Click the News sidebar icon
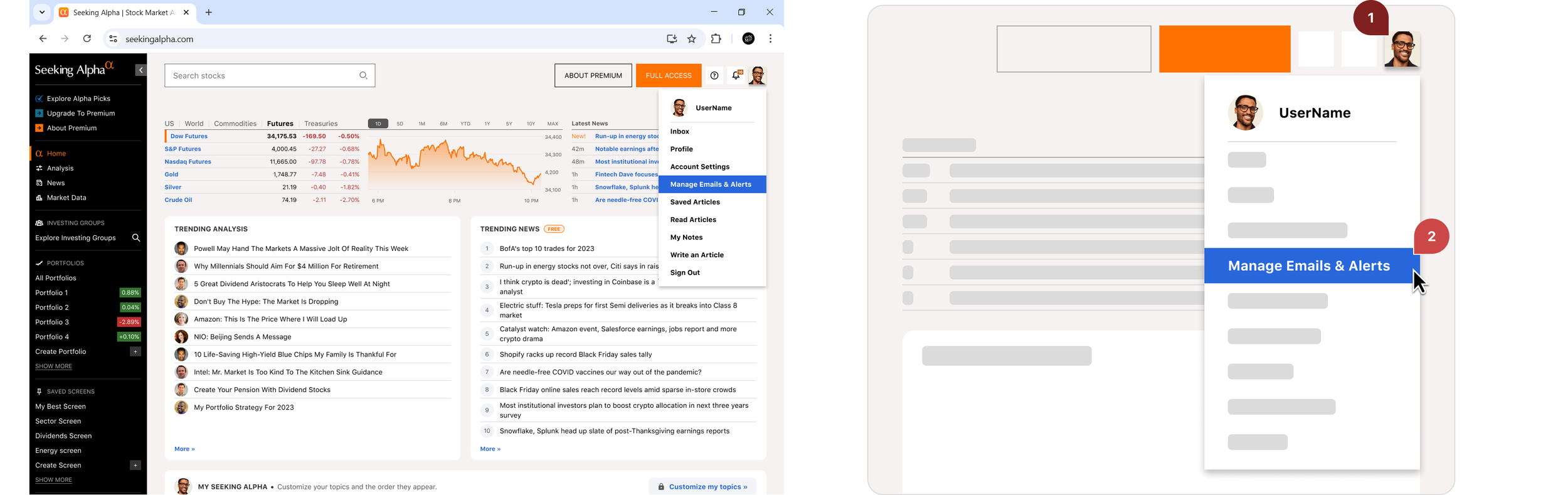Viewport: 1568px width, 495px height. pos(39,183)
